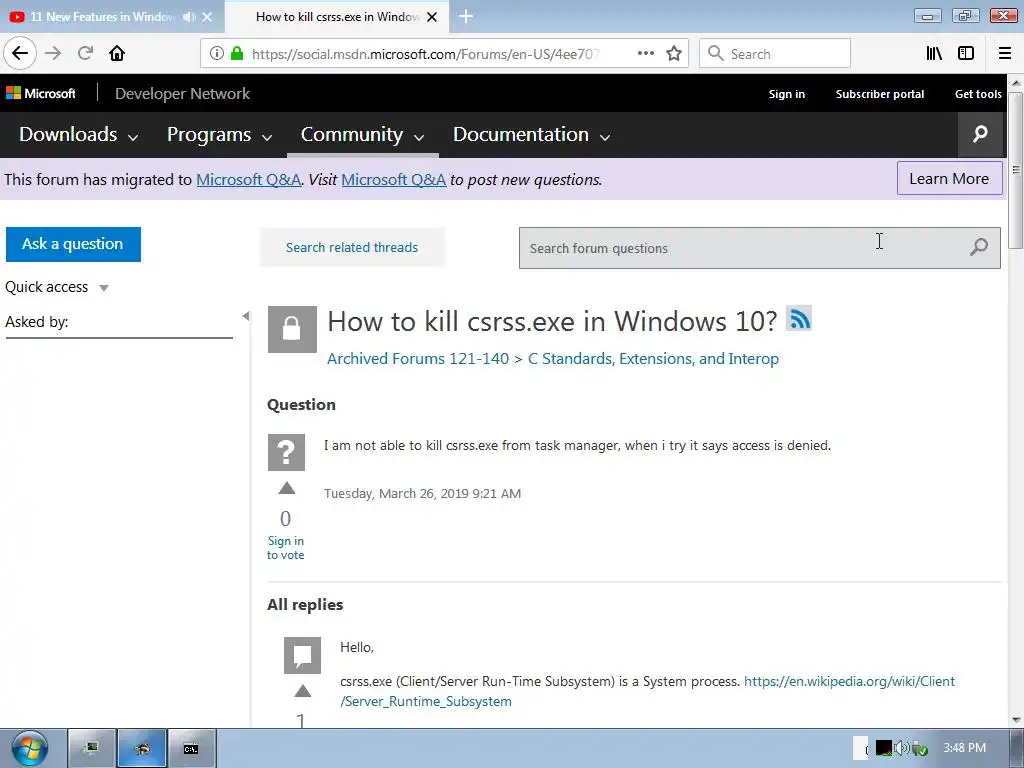Upvote the question with the up arrow

(286, 488)
